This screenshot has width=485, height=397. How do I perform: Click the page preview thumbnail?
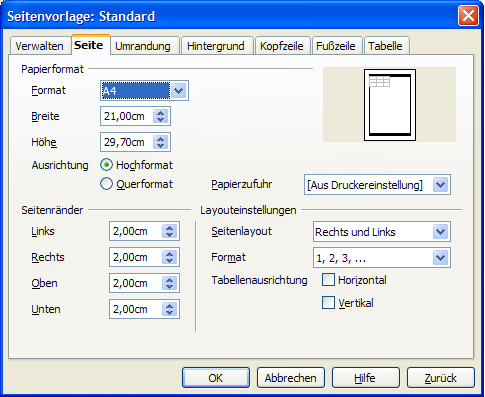[x=390, y=105]
